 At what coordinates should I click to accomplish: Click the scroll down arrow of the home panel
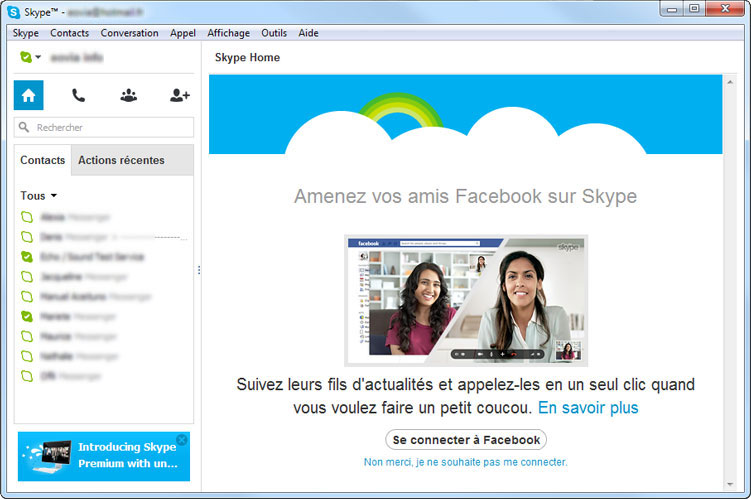point(730,485)
